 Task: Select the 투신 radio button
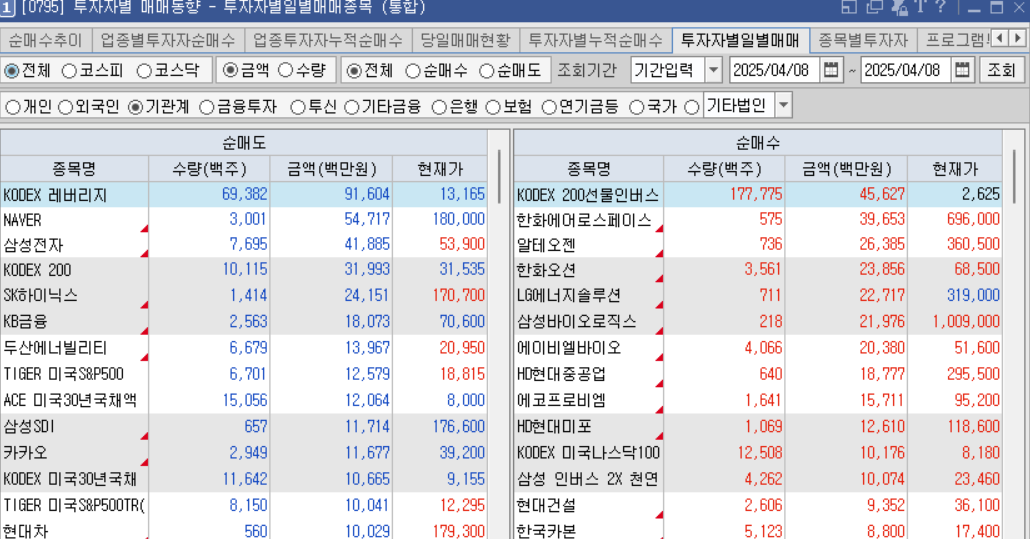coord(298,108)
